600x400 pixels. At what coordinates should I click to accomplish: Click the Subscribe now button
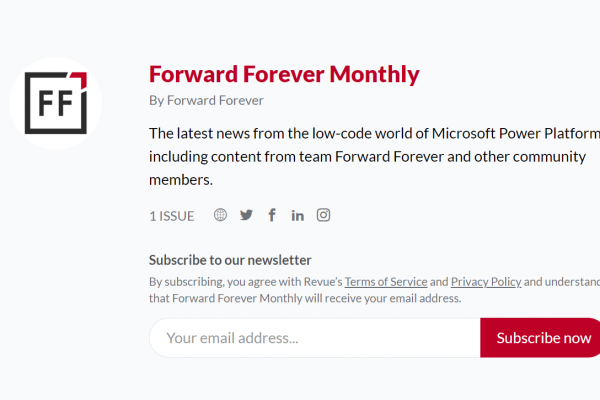click(x=540, y=338)
